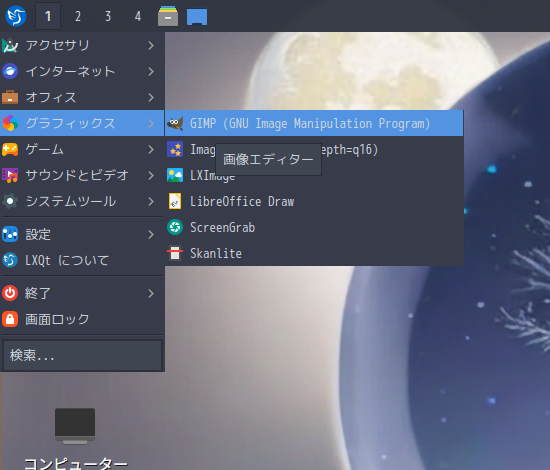Expand the グラフィックス submenu arrow
Image resolution: width=550 pixels, height=470 pixels.
point(151,123)
